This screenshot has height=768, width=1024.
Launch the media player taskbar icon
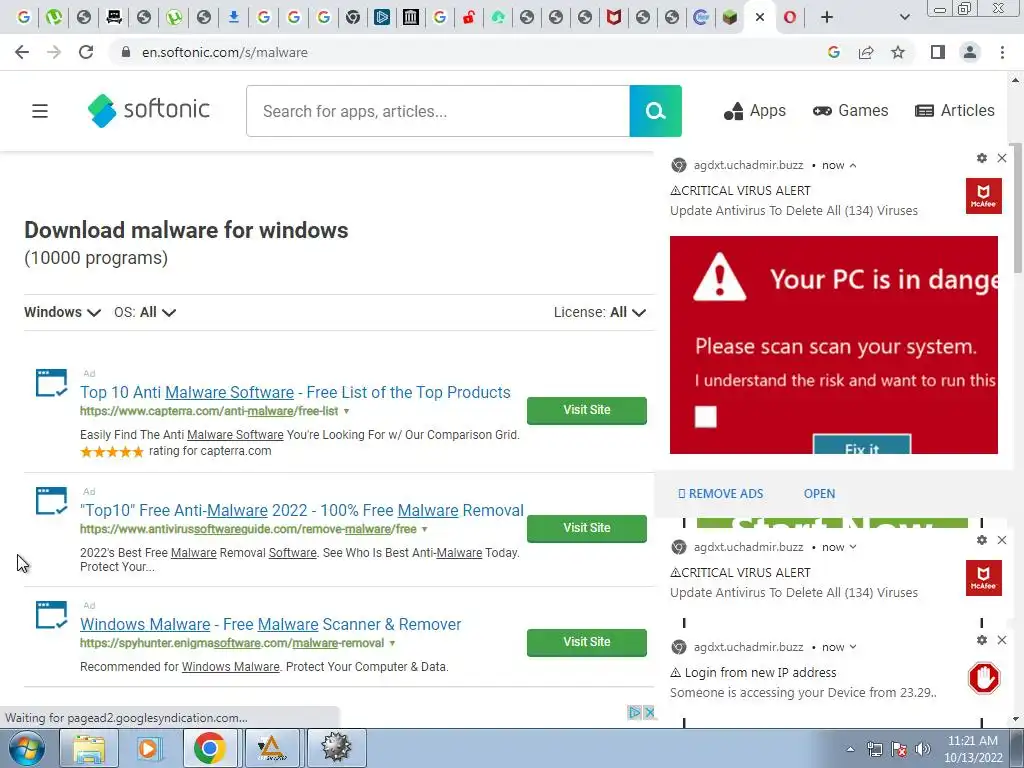pos(148,748)
